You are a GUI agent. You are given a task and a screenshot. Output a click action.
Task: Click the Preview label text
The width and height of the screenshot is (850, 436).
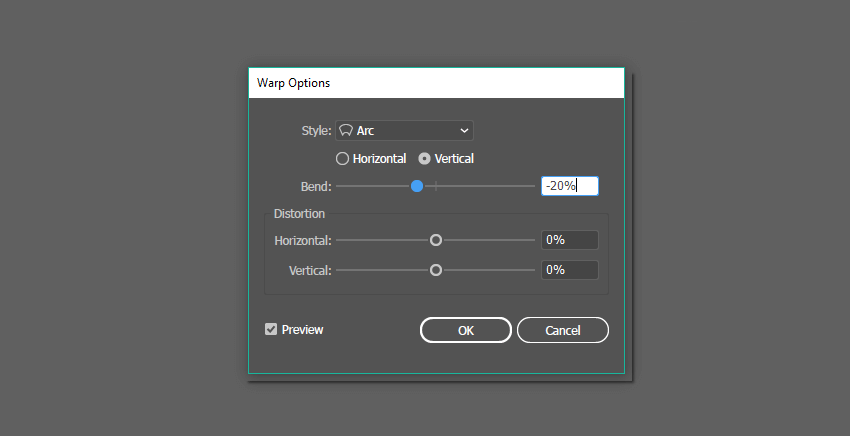303,329
